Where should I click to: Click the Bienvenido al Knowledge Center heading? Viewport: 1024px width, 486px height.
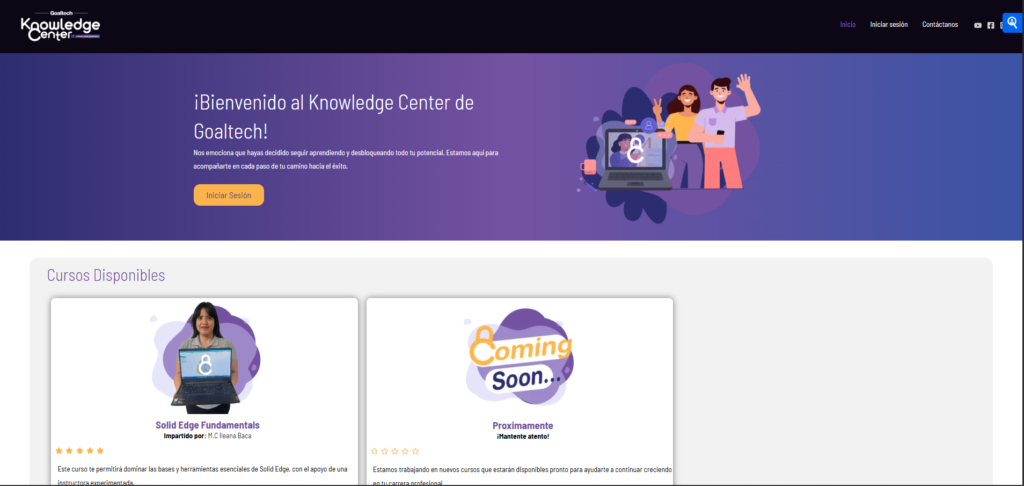coord(333,116)
